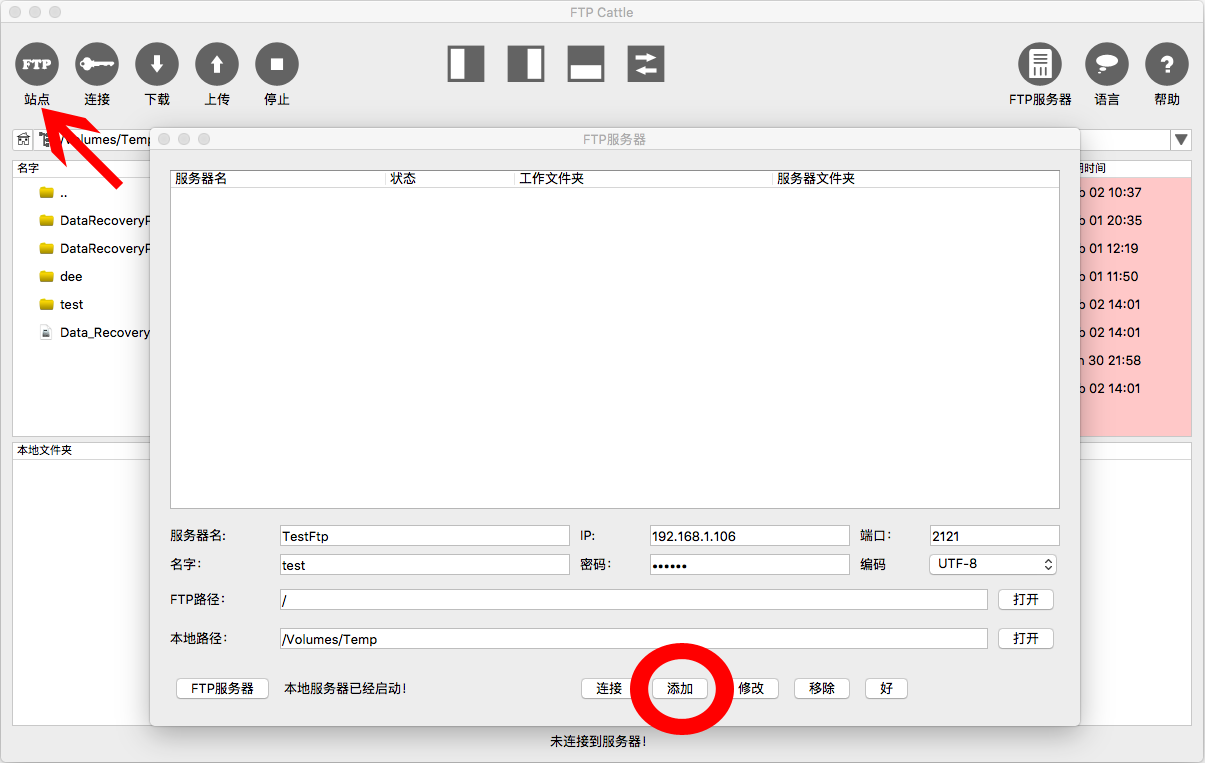Select the 'dee' folder in file list

coord(81,277)
